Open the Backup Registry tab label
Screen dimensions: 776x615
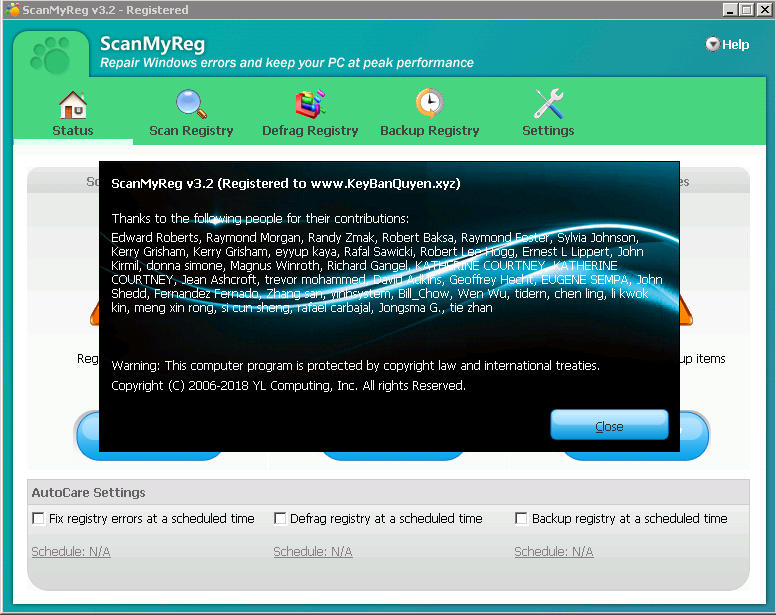coord(430,131)
